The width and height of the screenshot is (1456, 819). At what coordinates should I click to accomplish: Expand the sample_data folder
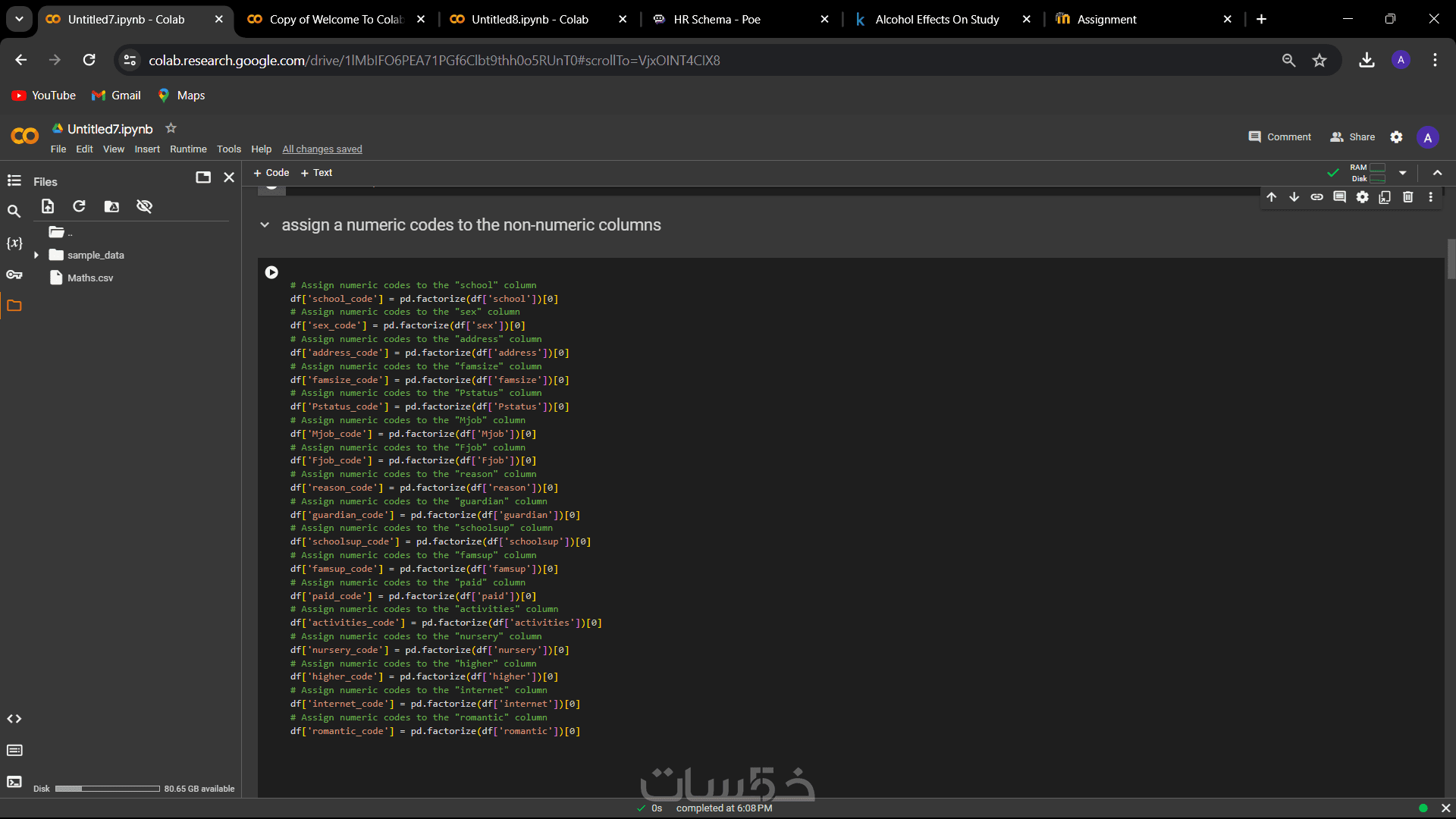36,256
